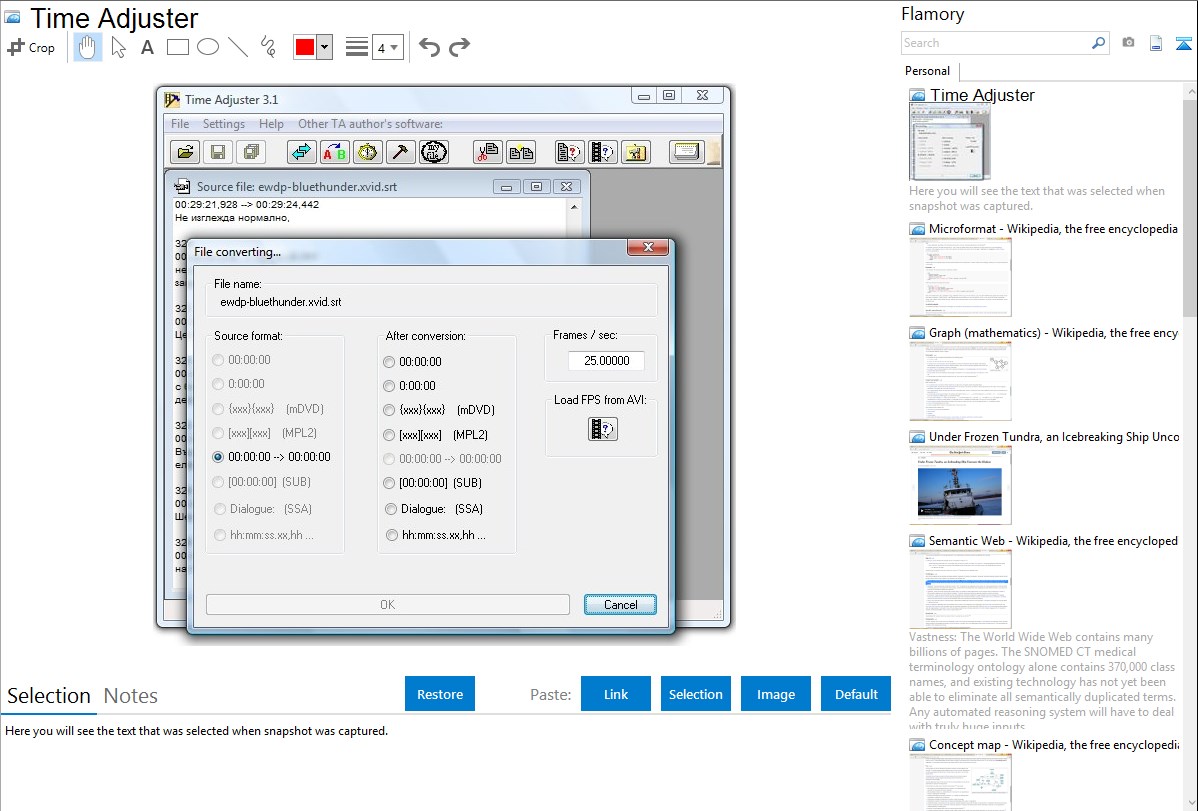The height and width of the screenshot is (811, 1198).
Task: Select the freehand scribble tool
Action: pyautogui.click(x=268, y=47)
